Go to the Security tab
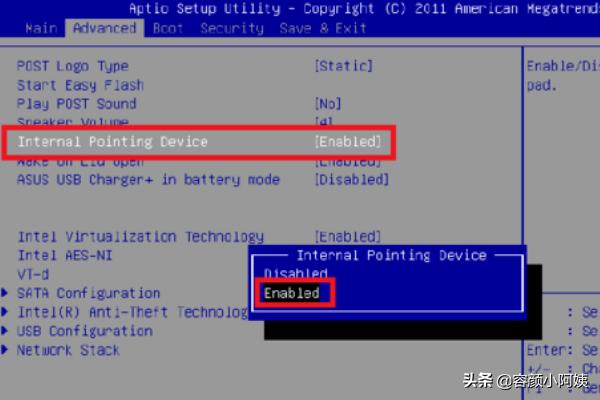 pyautogui.click(x=232, y=28)
